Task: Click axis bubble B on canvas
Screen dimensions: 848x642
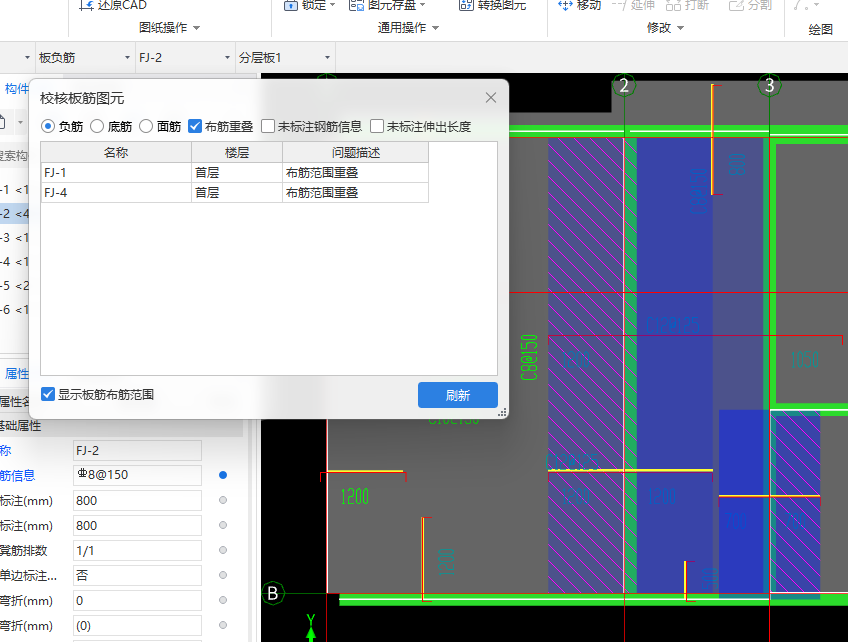Action: pyautogui.click(x=273, y=593)
